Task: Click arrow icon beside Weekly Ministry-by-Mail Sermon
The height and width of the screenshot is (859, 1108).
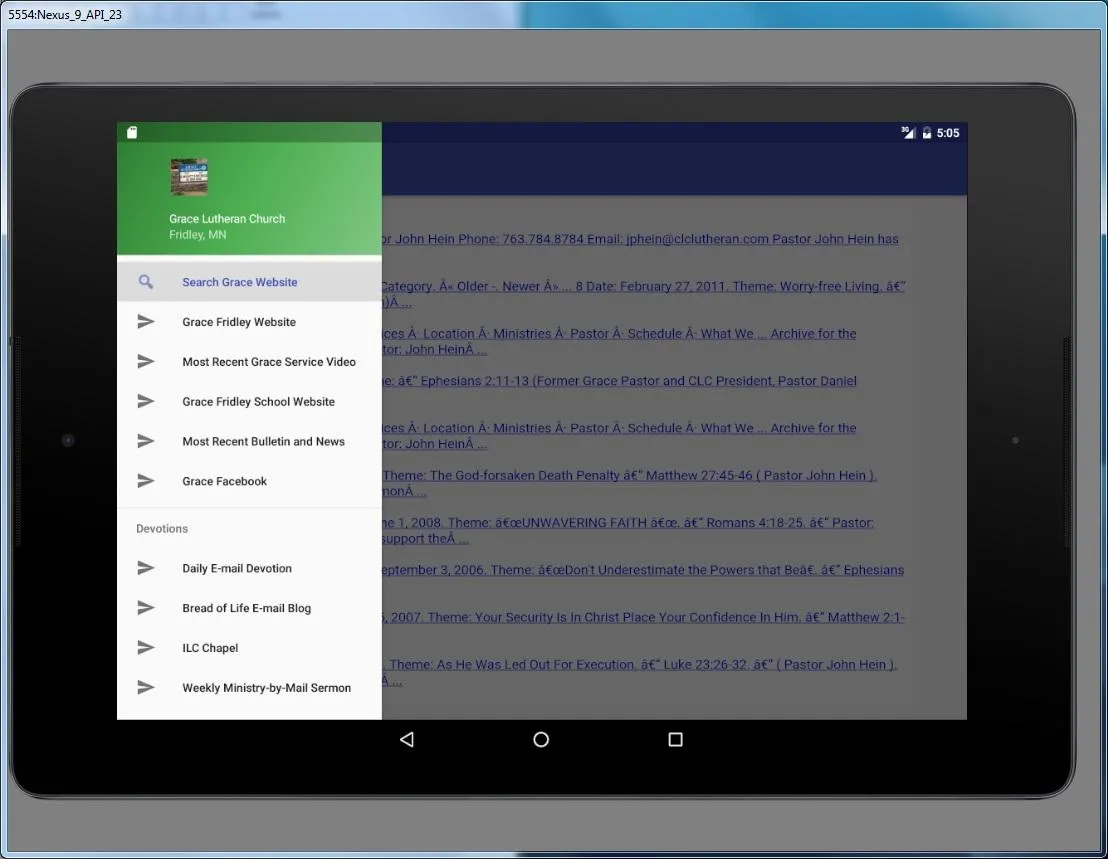Action: pyautogui.click(x=146, y=687)
